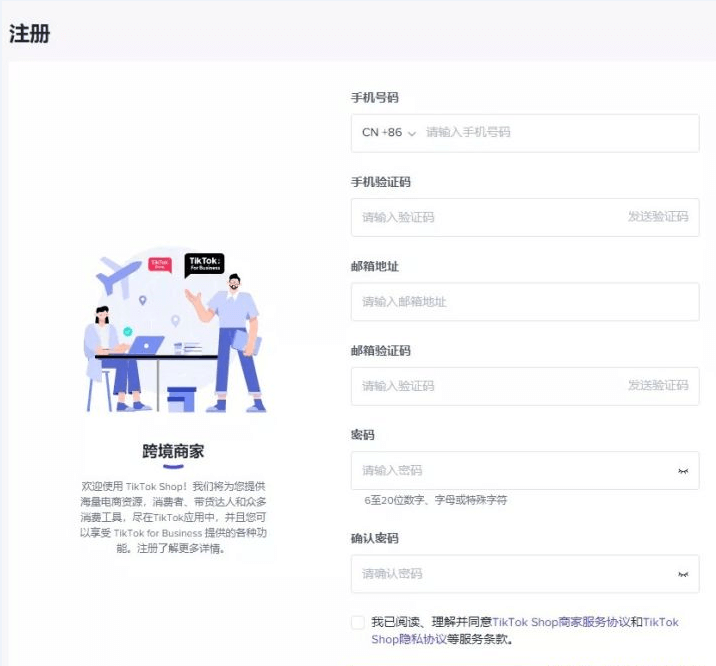Image resolution: width=716 pixels, height=666 pixels.
Task: Click the red TikTok Shop logo badge
Action: pyautogui.click(x=160, y=265)
